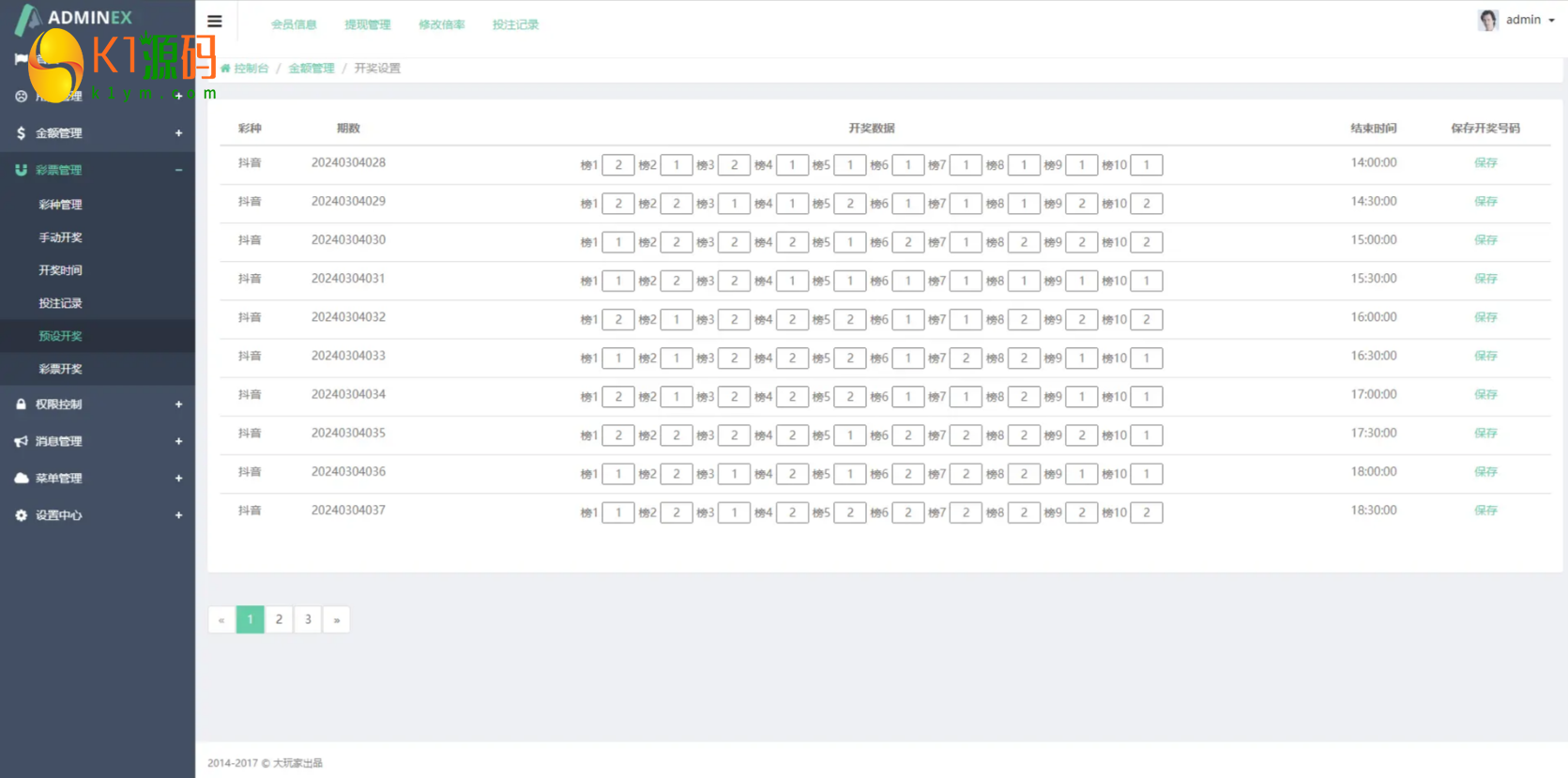Viewport: 1568px width, 778px height.
Task: Click the 期数 column header
Action: (348, 129)
